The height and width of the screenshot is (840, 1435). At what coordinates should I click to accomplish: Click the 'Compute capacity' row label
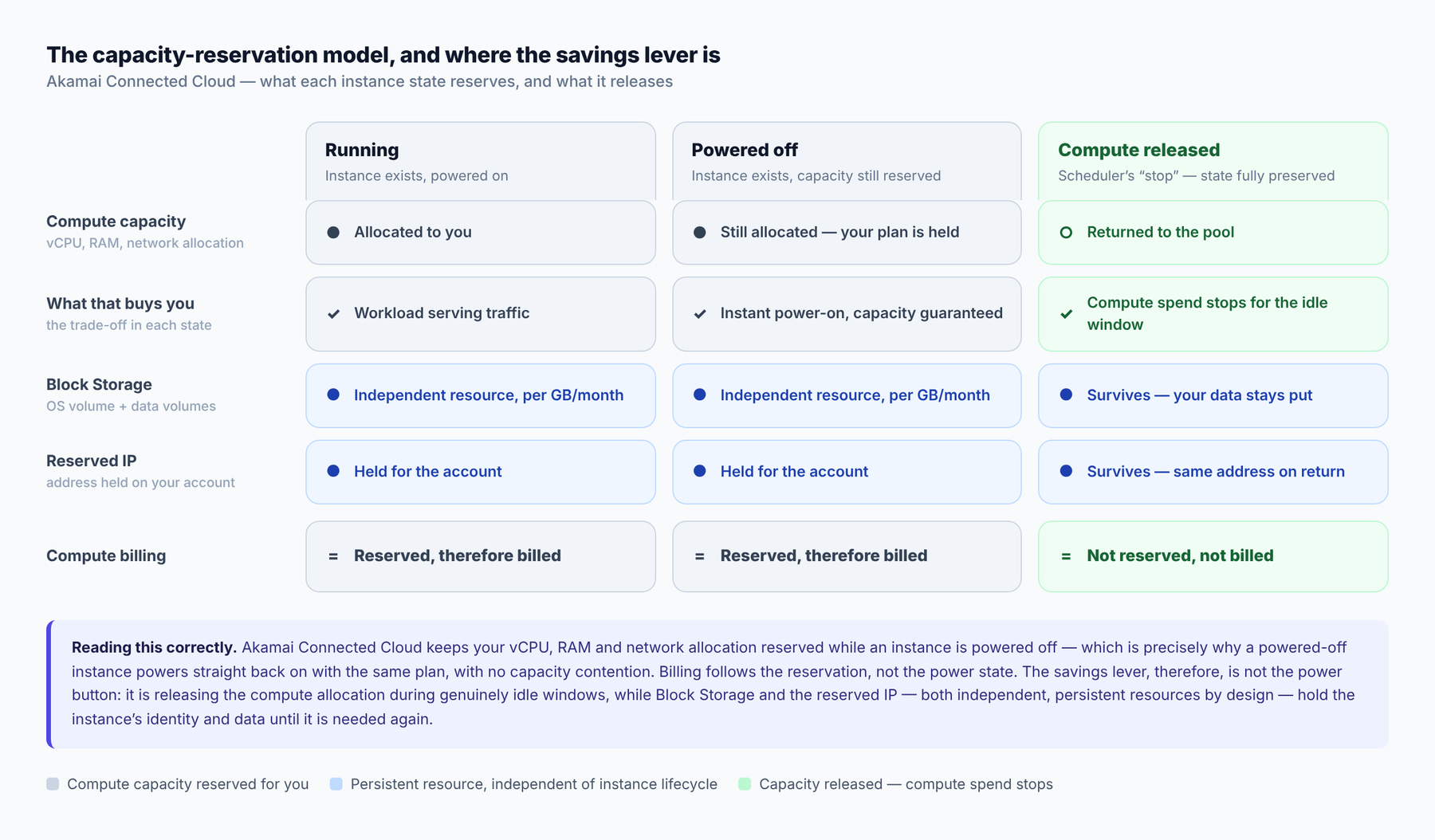(x=116, y=222)
